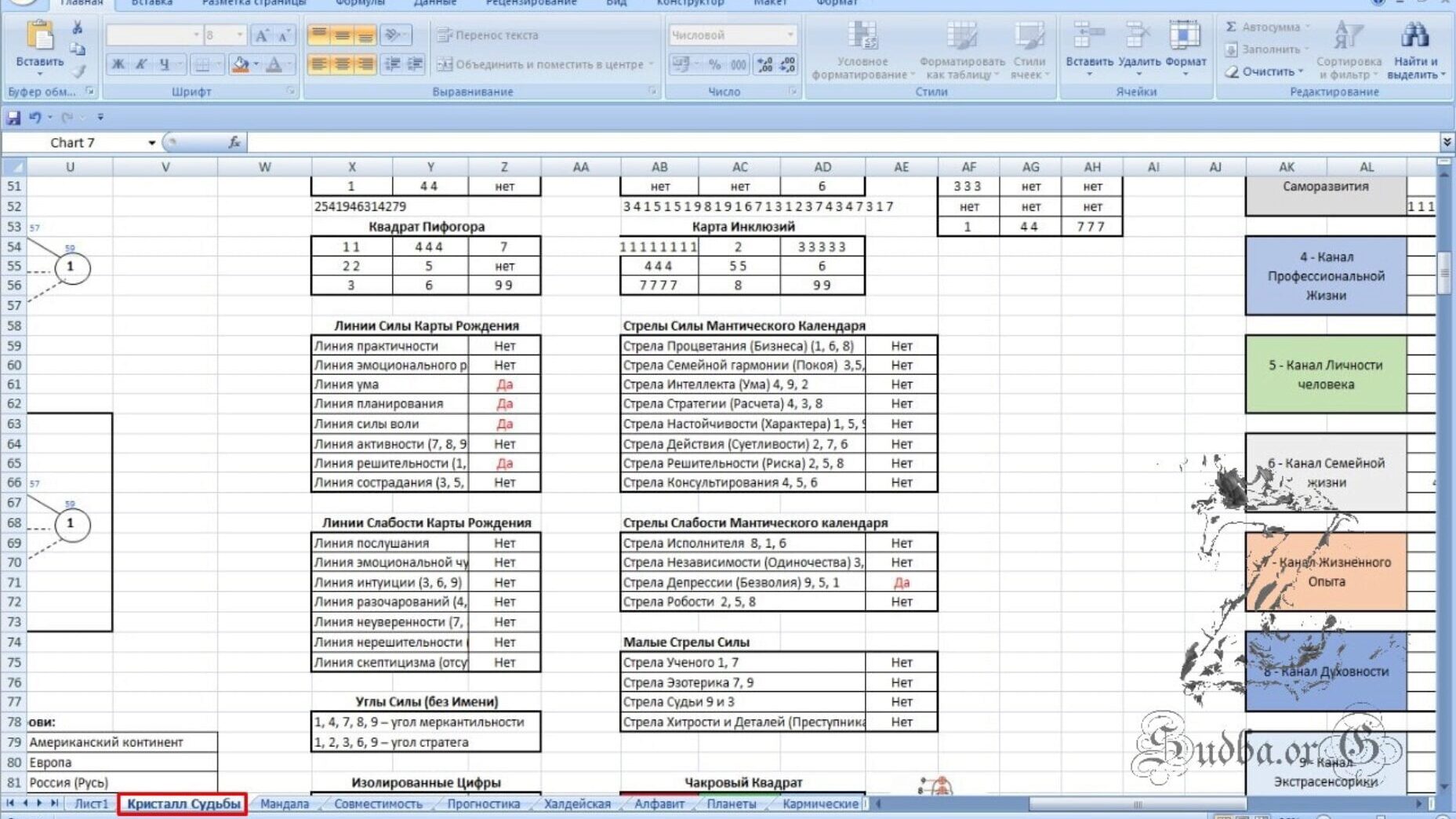
Task: Toggle center horizontal alignment
Action: 343,64
